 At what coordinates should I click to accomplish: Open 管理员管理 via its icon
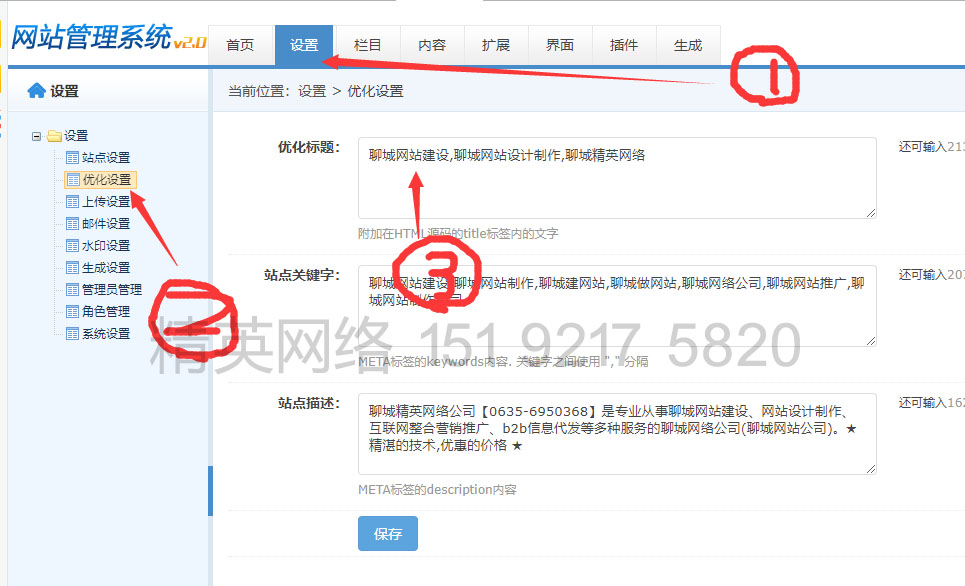click(x=70, y=287)
